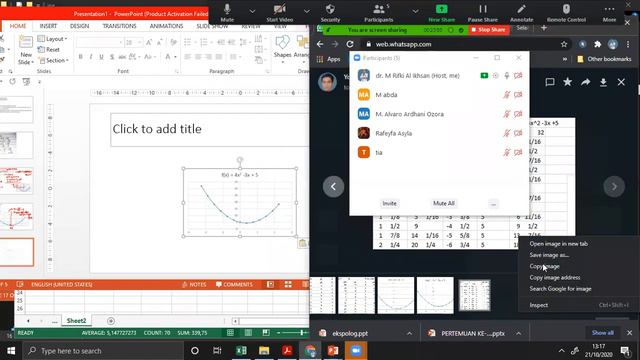Click Stop Share button
640x360 pixels.
[489, 30]
